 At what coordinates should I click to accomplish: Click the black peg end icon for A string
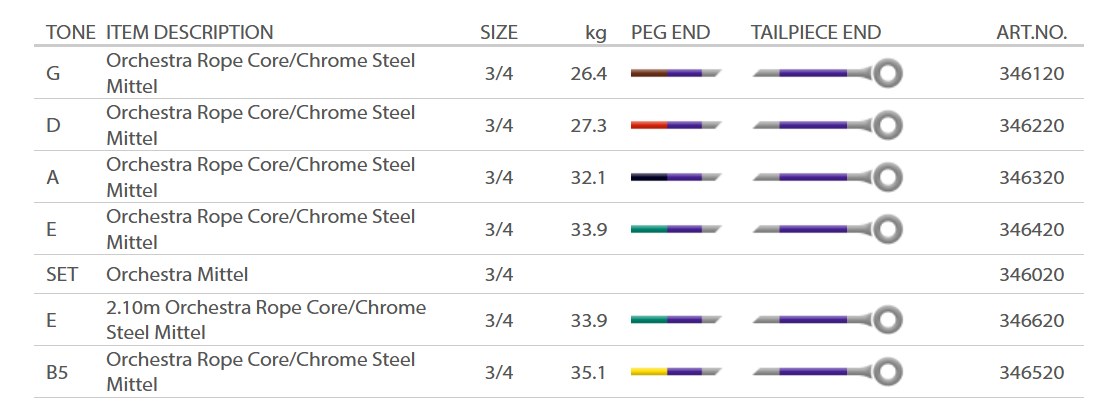pyautogui.click(x=675, y=177)
